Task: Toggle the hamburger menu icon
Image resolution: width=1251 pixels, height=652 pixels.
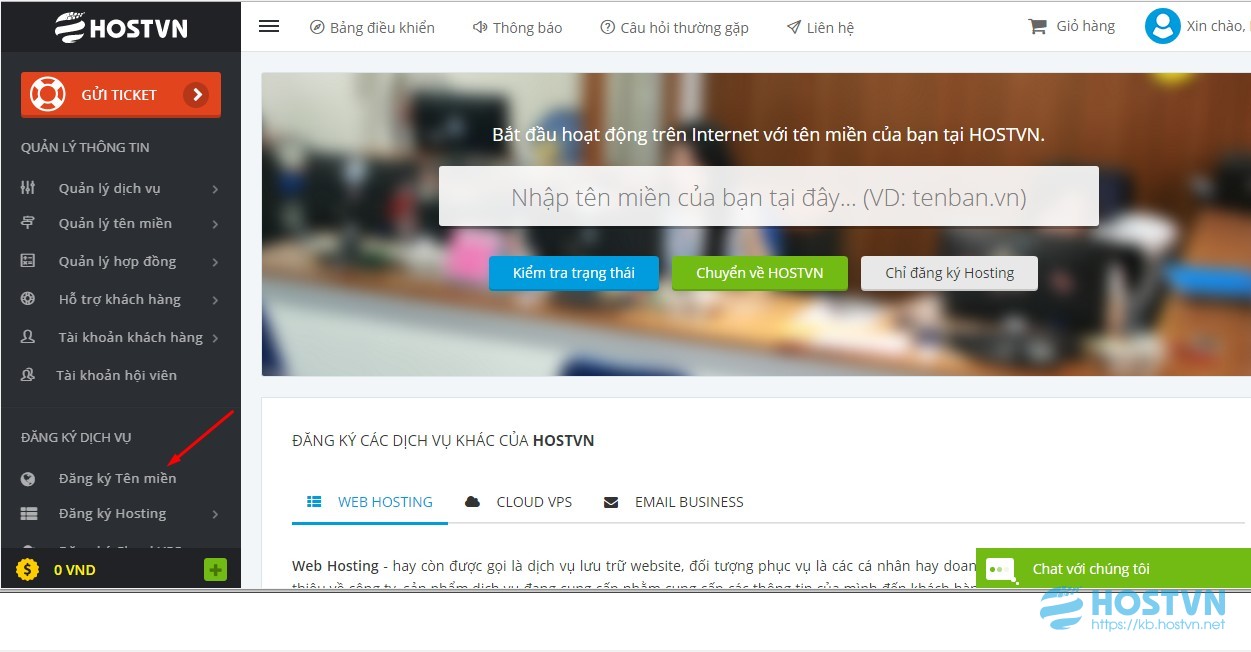Action: point(269,27)
